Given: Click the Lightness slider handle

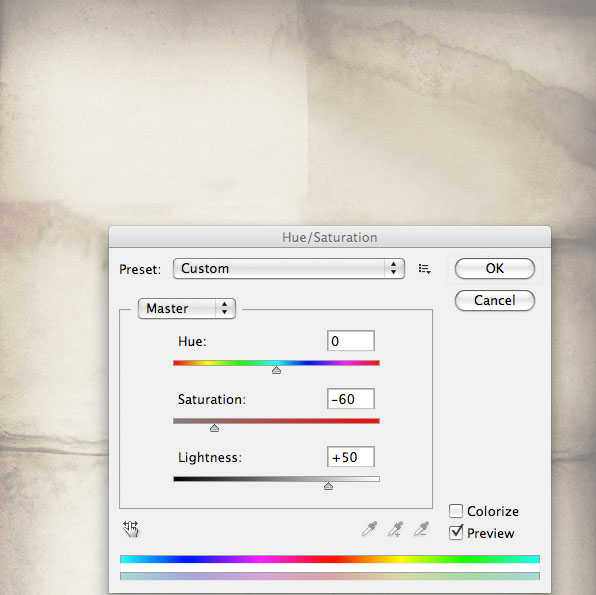Looking at the screenshot, I should pyautogui.click(x=328, y=486).
